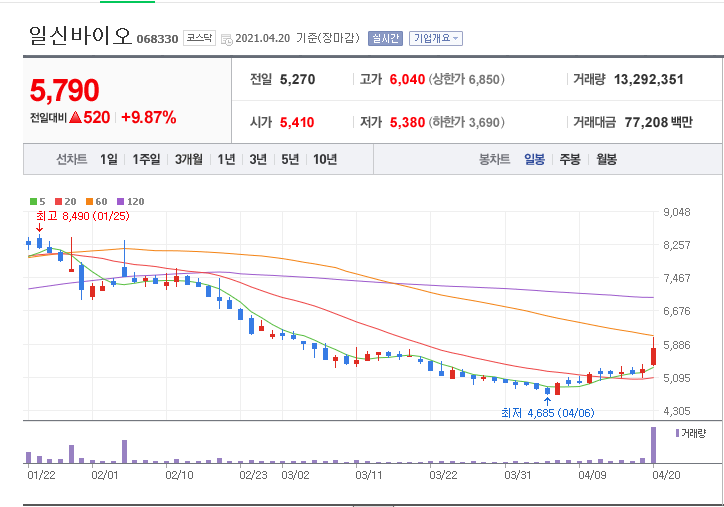Click the 시가 value 5,410
Image resolution: width=724 pixels, height=507 pixels.
coord(297,122)
